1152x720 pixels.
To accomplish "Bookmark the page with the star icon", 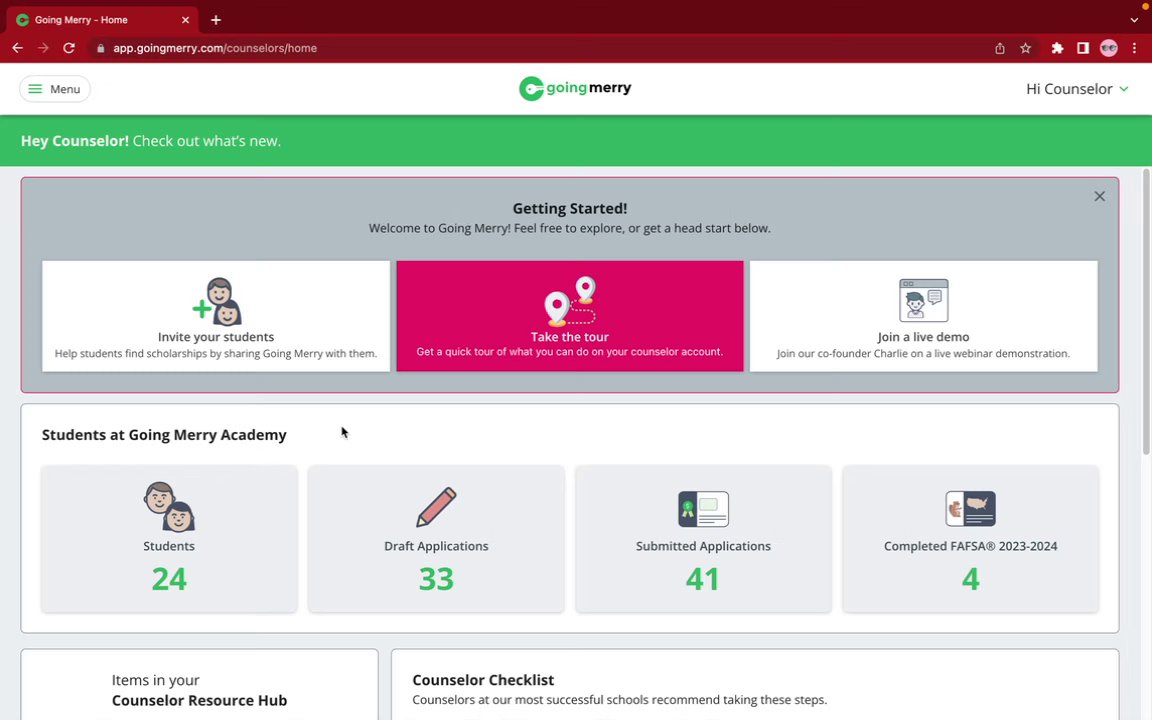I will pyautogui.click(x=1026, y=48).
